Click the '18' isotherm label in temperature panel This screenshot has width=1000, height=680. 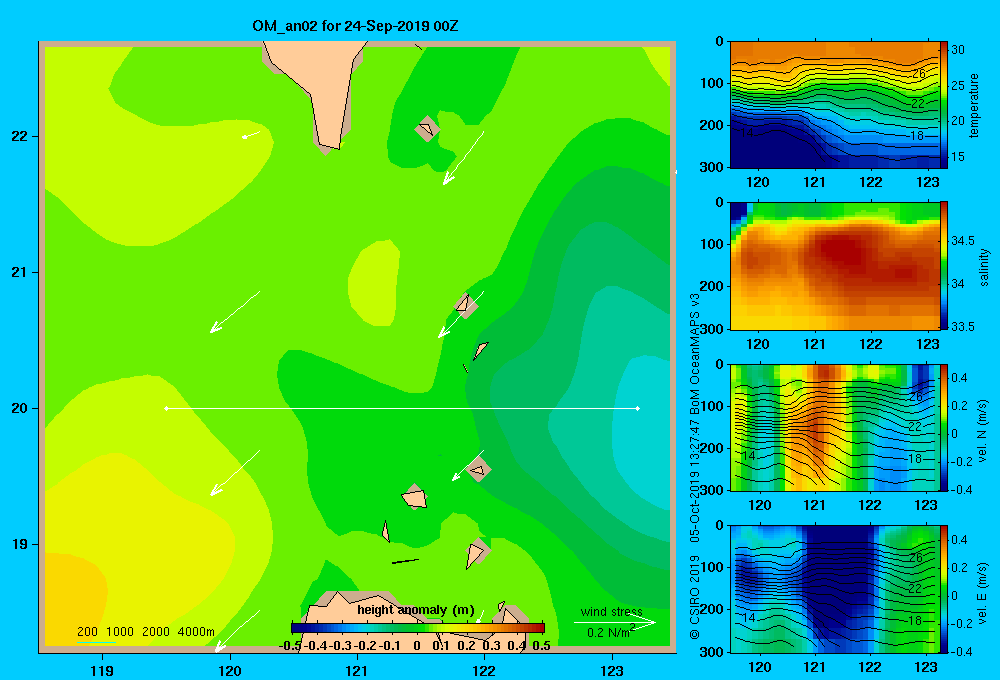point(916,135)
